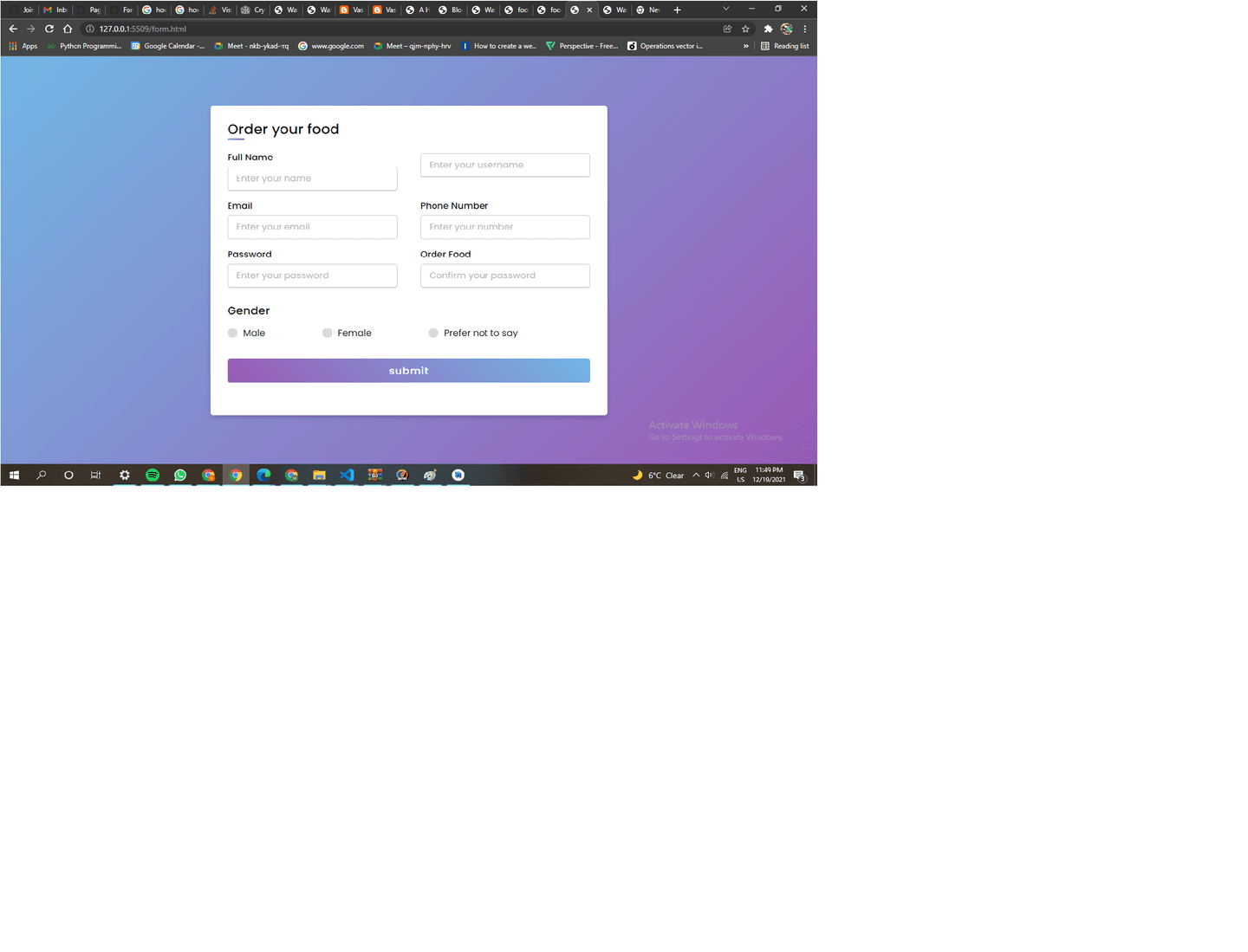This screenshot has height=952, width=1248.
Task: Select the Female radio button
Action: (x=327, y=333)
